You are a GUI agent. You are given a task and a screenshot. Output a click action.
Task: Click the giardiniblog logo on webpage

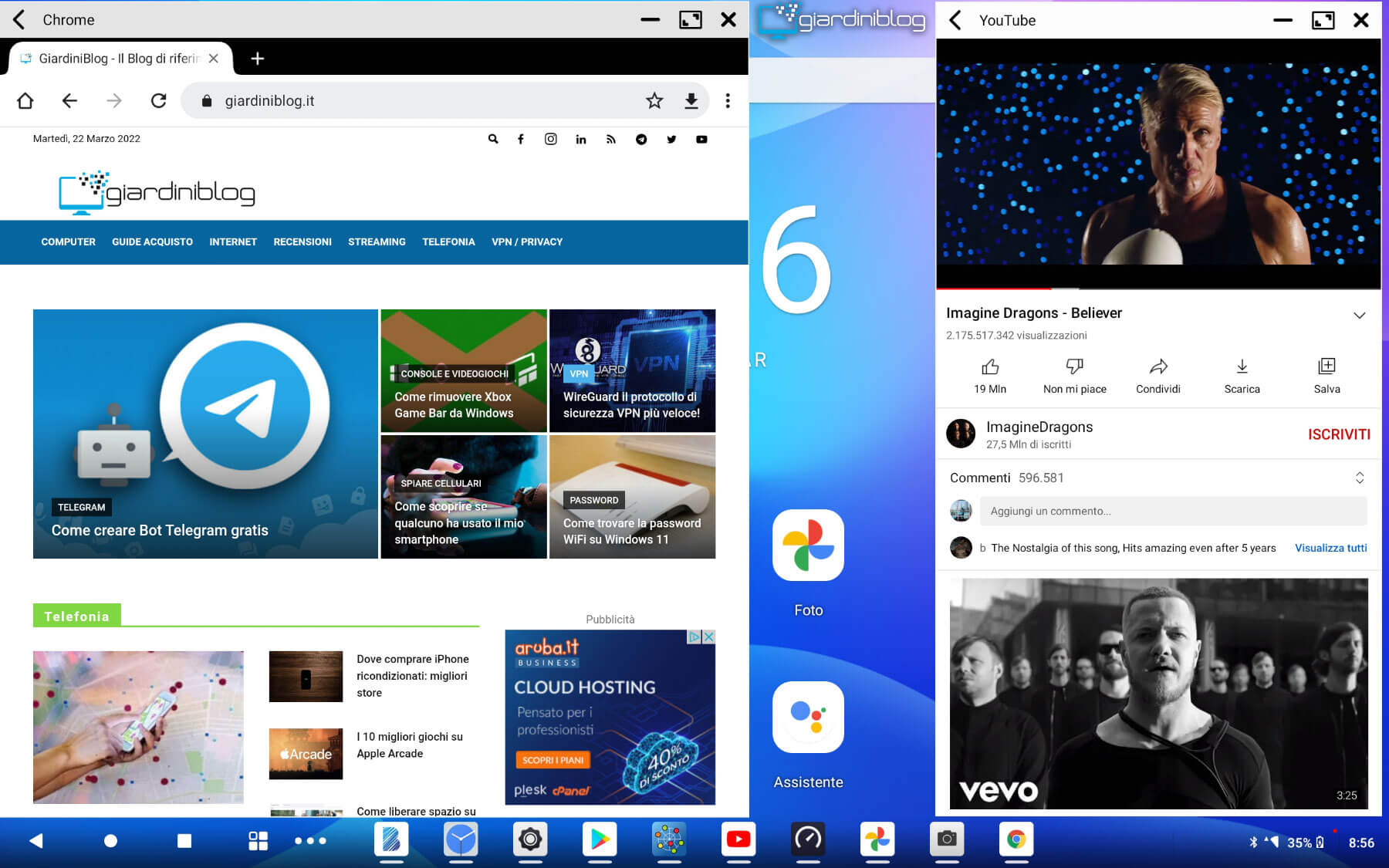tap(157, 191)
